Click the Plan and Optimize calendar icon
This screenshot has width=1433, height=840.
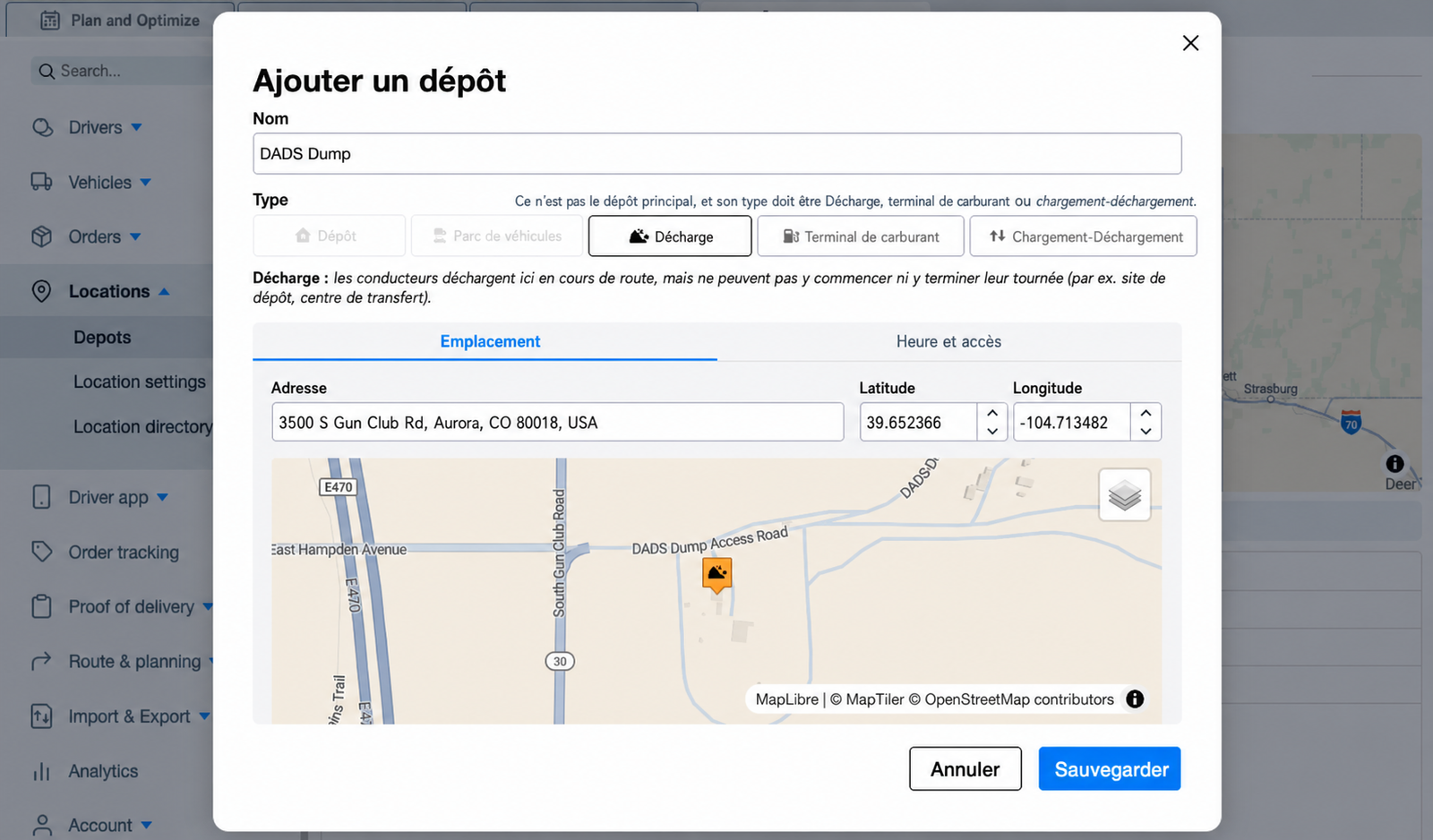pos(50,20)
